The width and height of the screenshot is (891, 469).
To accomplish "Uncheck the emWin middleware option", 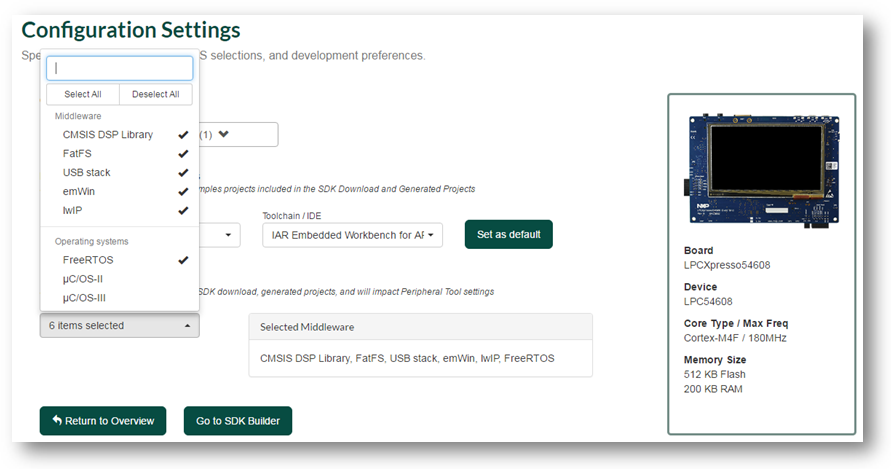I will (x=119, y=192).
